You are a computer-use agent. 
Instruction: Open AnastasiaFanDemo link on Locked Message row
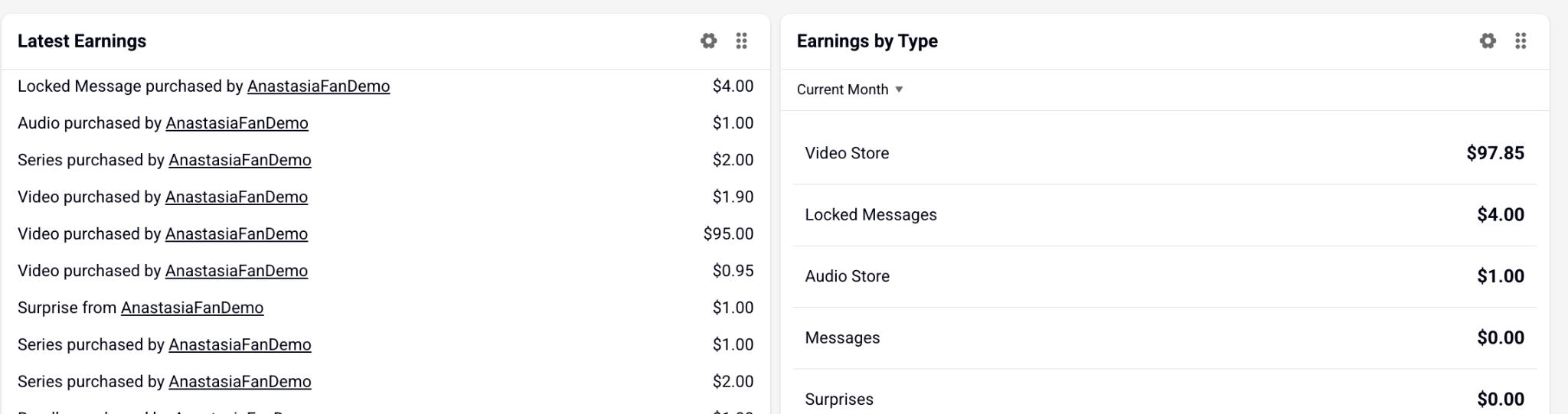[318, 86]
